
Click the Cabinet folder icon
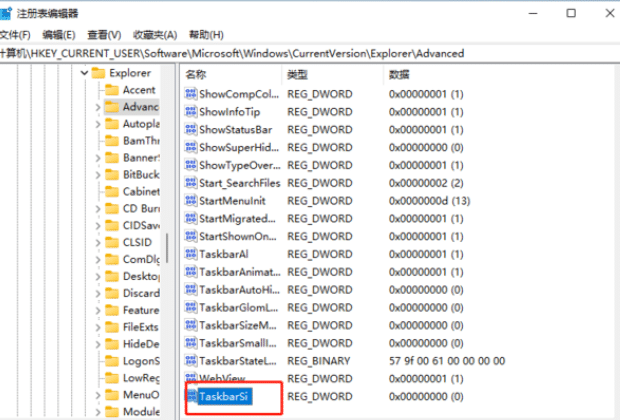coord(112,192)
